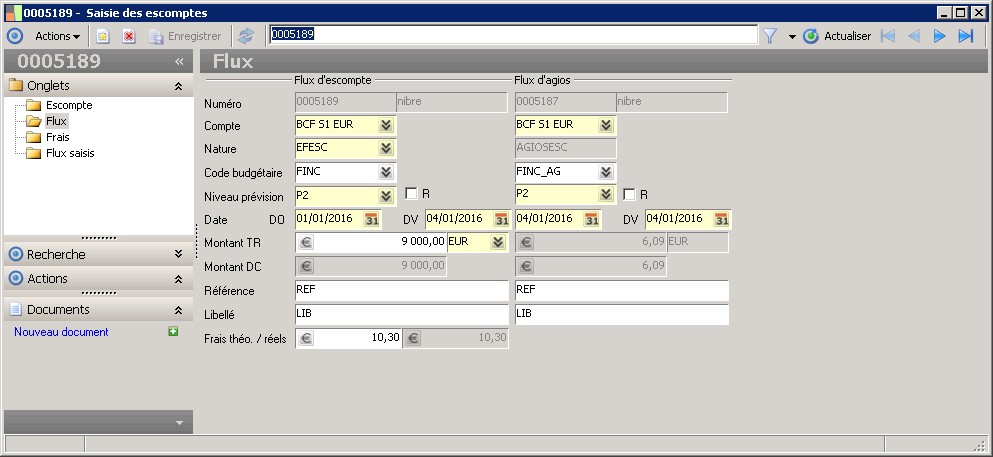Viewport: 993px width, 457px height.
Task: Click the Nouveau document link
Action: (61, 332)
